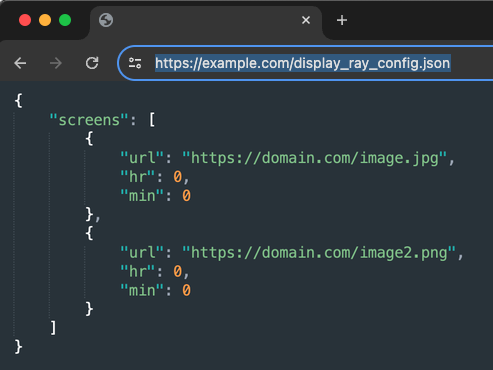Click "hr" key in first screen object
The width and height of the screenshot is (493, 370).
click(x=137, y=177)
